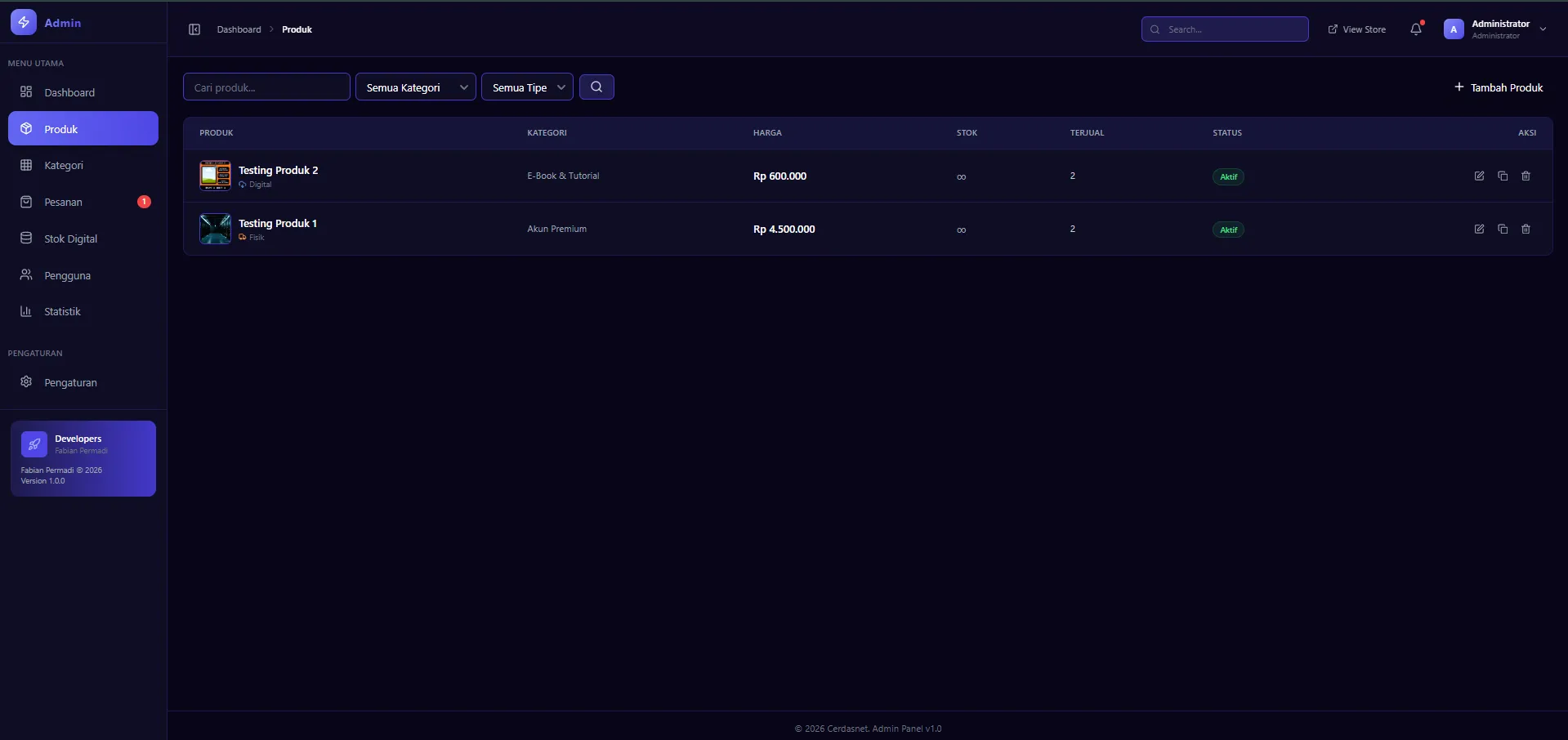Screen dimensions: 1568x740
Task: Open Stok Digital menu item
Action: (70, 239)
